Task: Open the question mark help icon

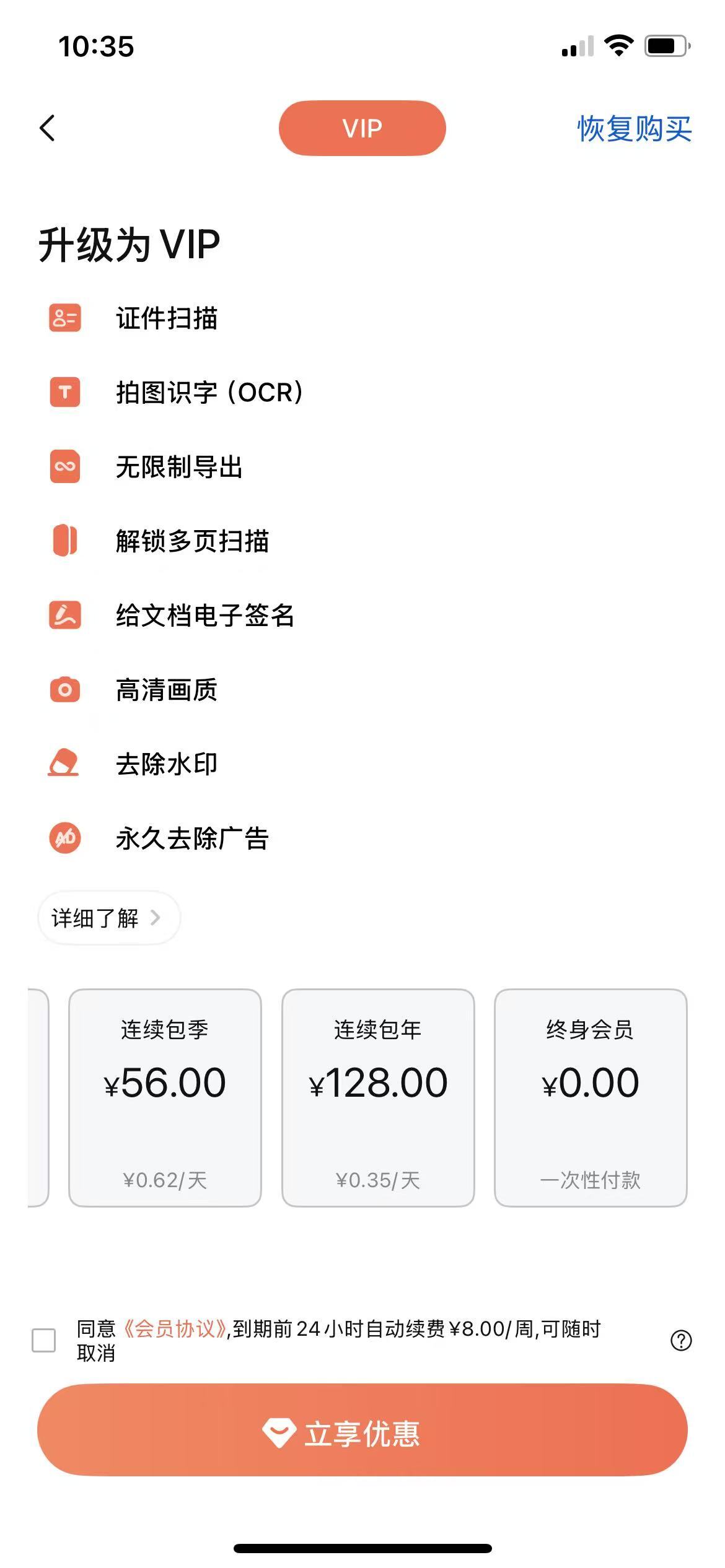Action: click(x=681, y=1340)
